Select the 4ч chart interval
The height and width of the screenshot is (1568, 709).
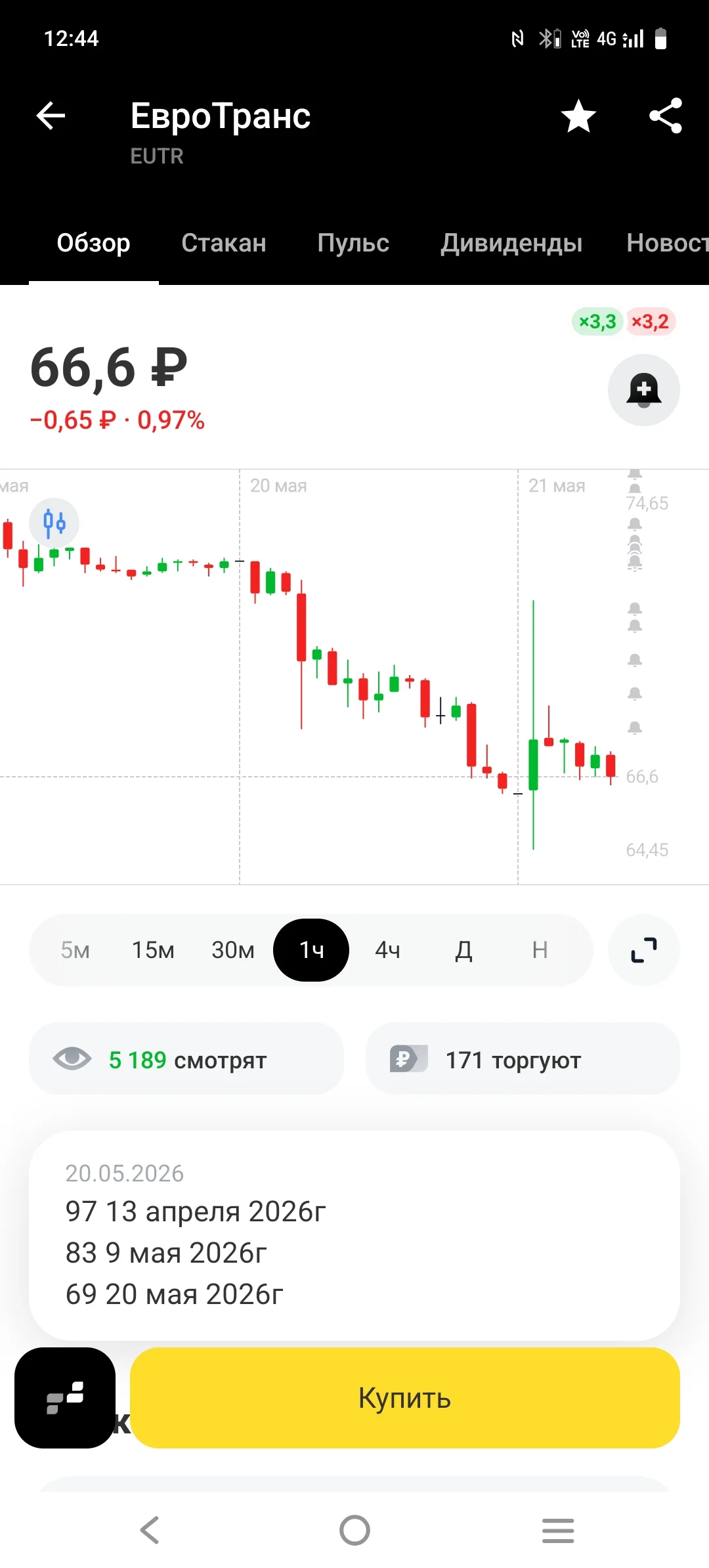pyautogui.click(x=388, y=950)
